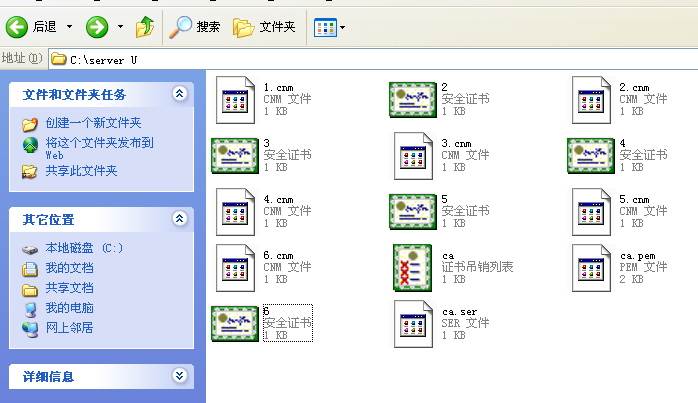
Task: Select the security certificate 4 icon
Action: tap(591, 156)
